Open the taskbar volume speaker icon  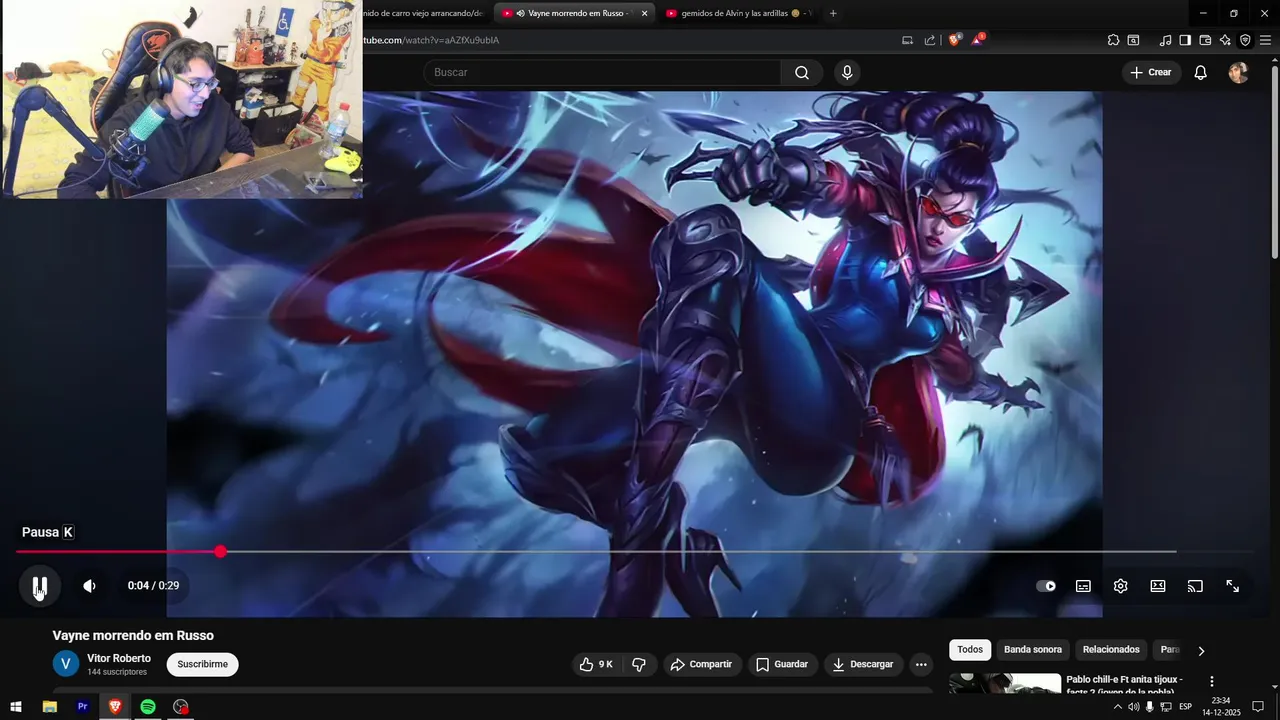[1134, 707]
